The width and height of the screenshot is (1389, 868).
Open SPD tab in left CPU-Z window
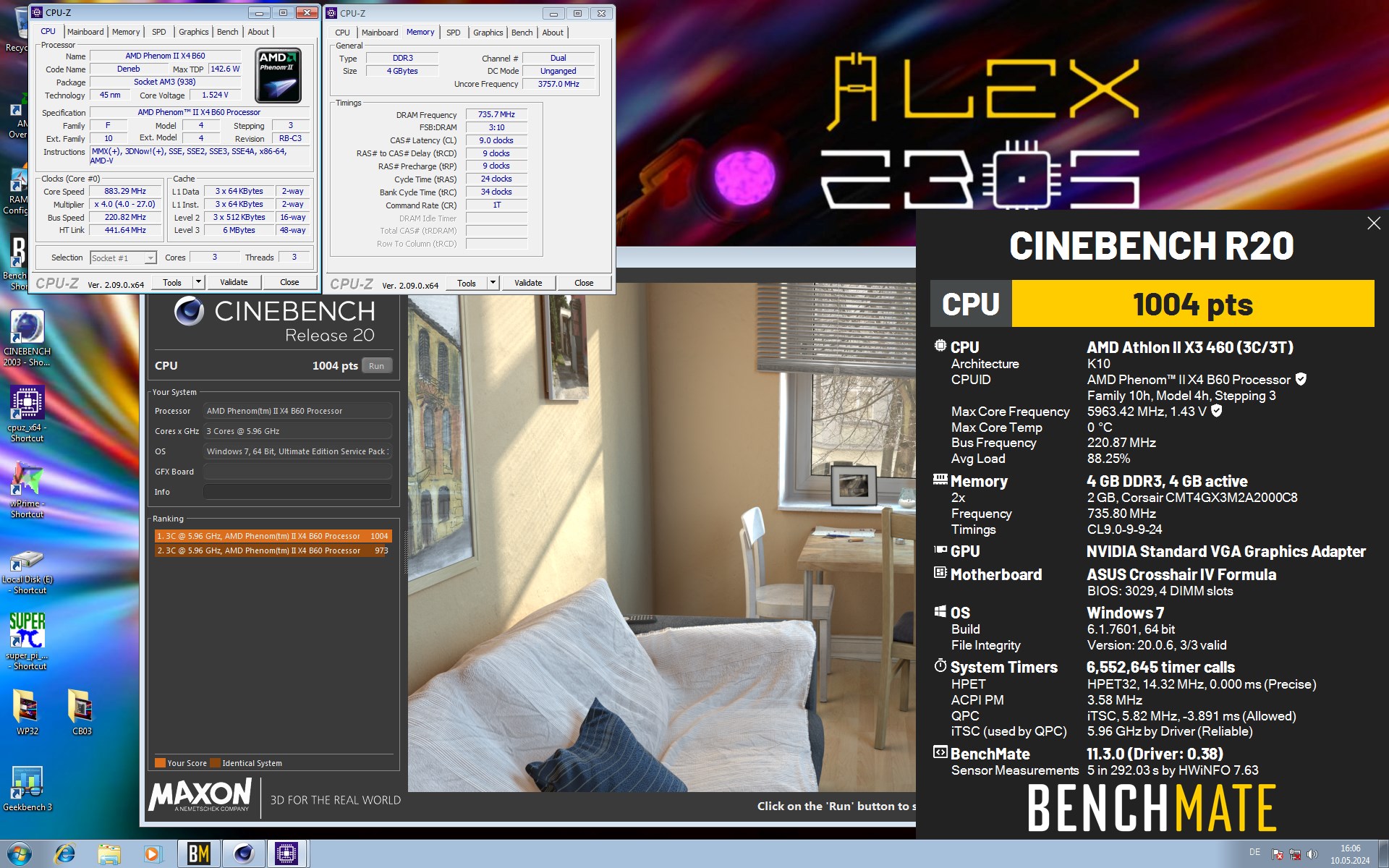(159, 32)
